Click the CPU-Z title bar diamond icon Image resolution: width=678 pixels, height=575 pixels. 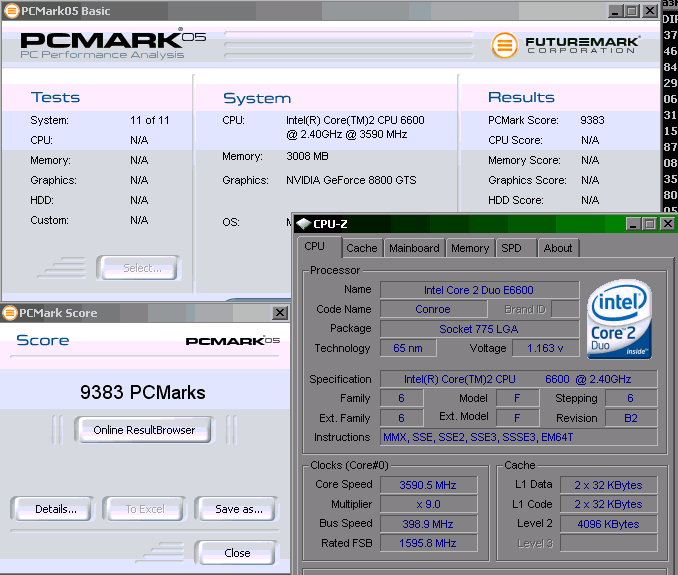click(304, 224)
